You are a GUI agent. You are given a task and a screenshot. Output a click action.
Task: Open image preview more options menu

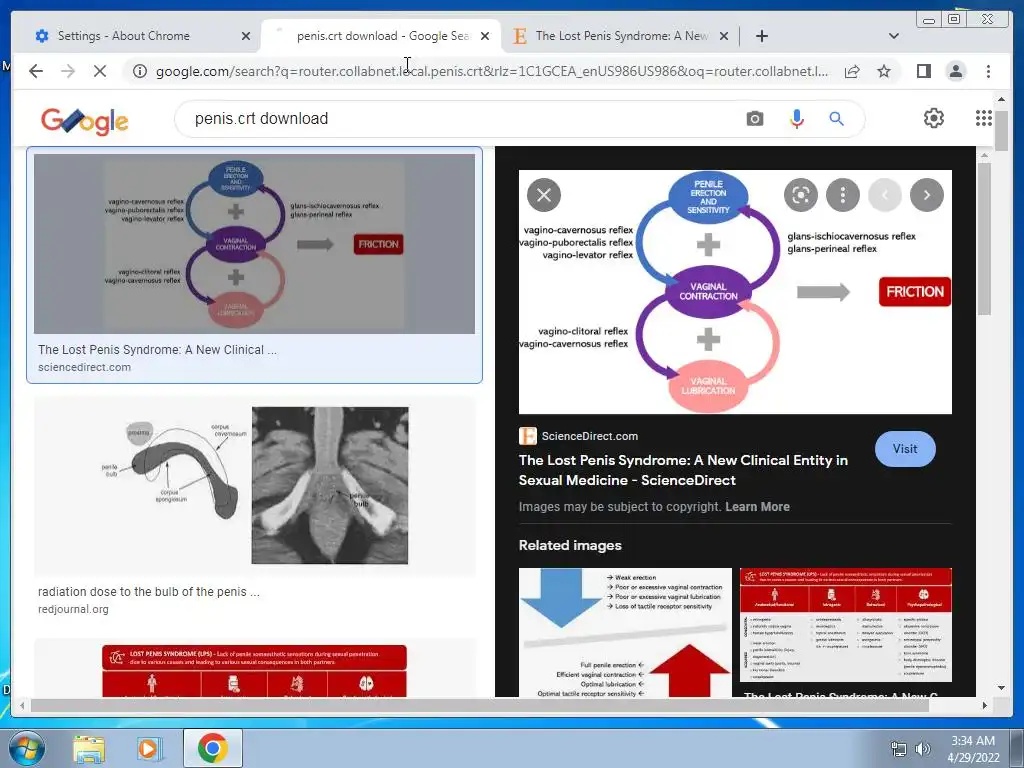click(842, 195)
